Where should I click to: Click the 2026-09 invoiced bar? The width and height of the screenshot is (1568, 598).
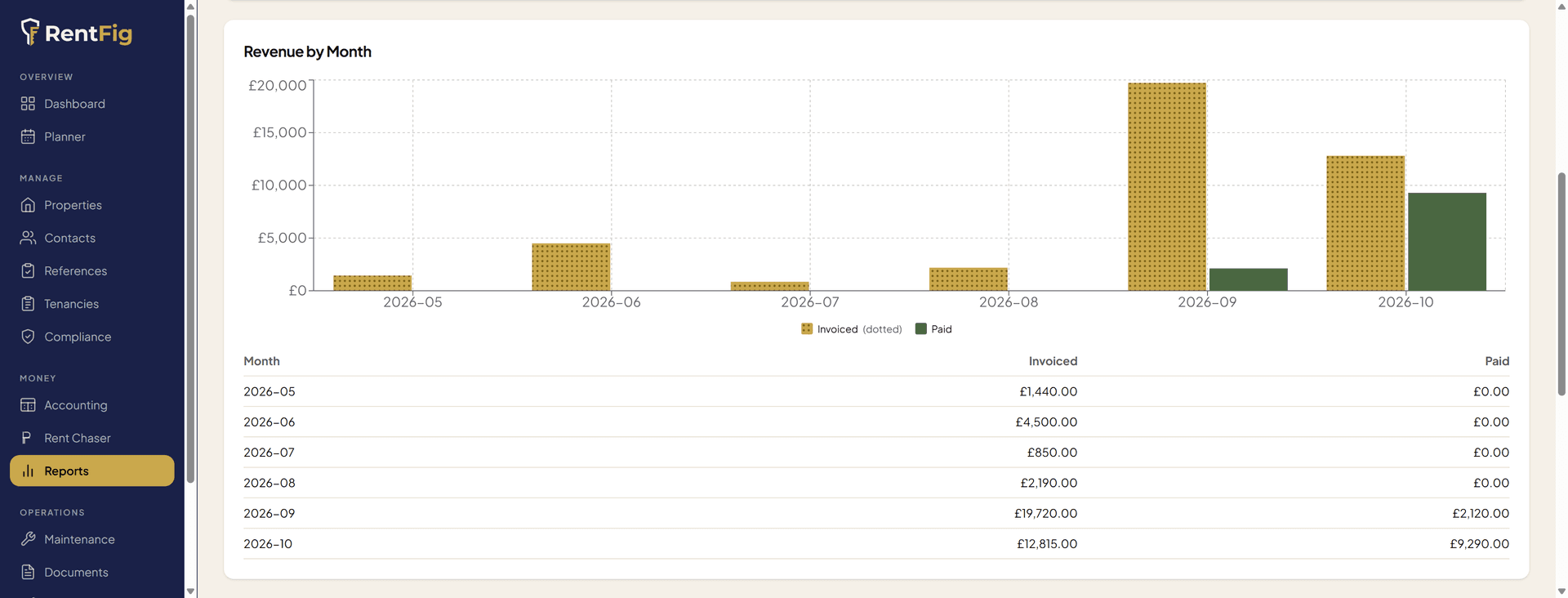(x=1167, y=186)
